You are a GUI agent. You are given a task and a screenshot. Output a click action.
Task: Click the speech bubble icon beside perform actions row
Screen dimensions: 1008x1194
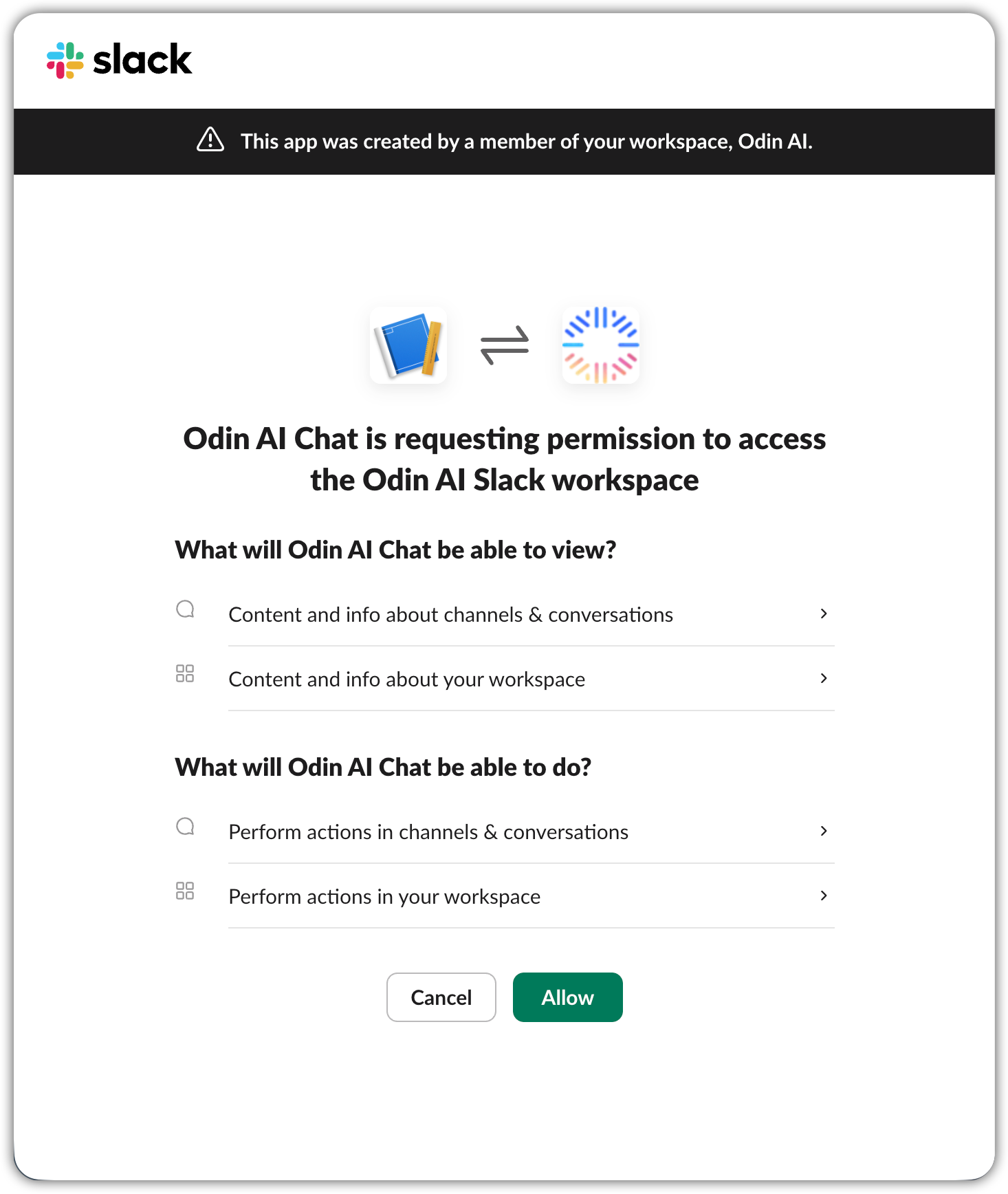pyautogui.click(x=184, y=827)
